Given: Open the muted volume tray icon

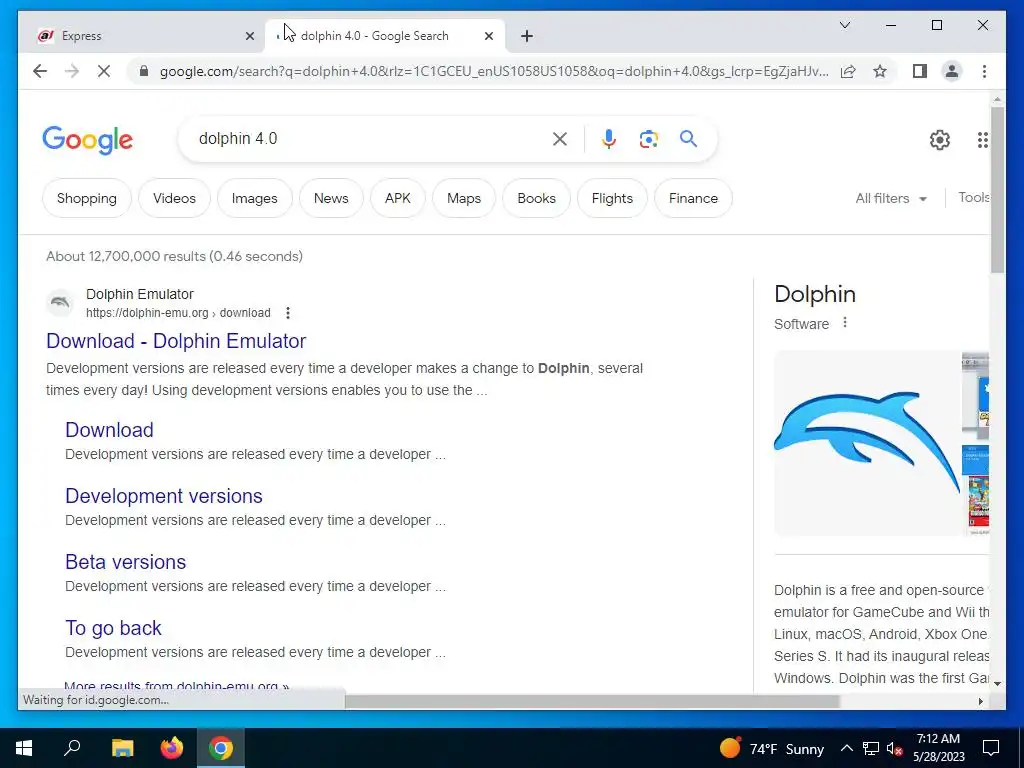Looking at the screenshot, I should pyautogui.click(x=895, y=748).
